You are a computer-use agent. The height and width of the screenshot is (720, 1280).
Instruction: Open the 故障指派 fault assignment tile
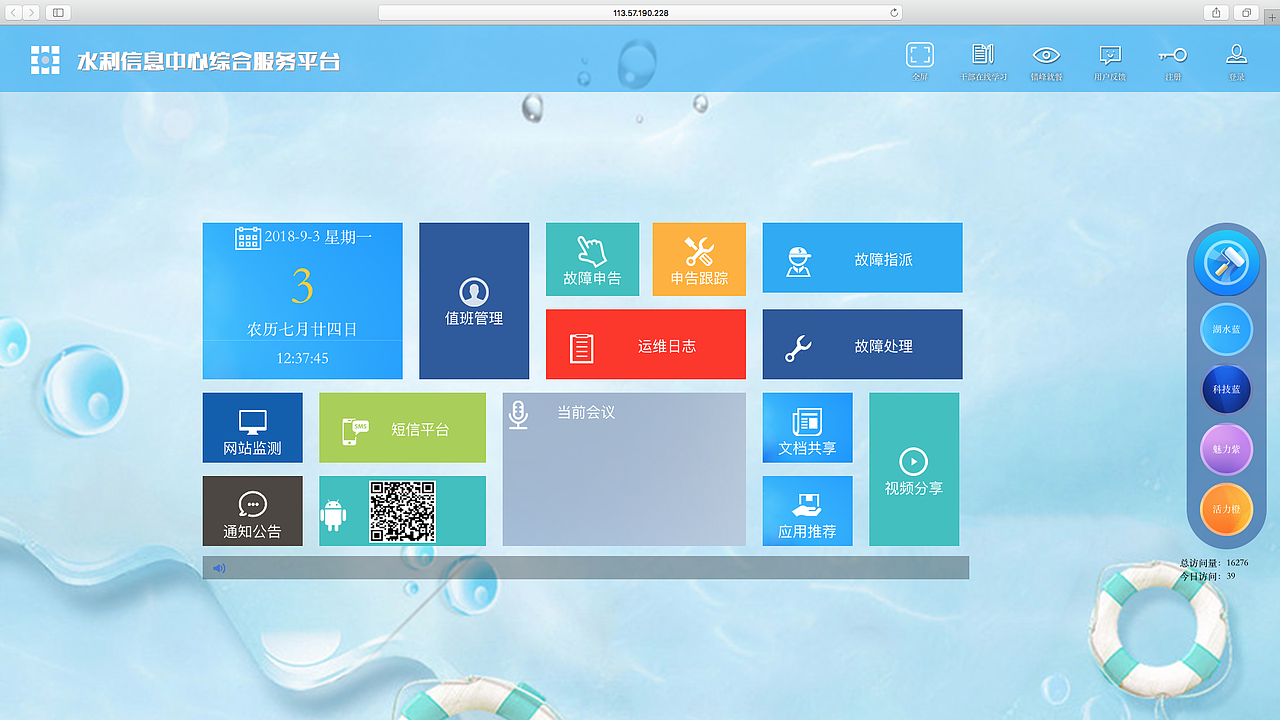click(862, 258)
